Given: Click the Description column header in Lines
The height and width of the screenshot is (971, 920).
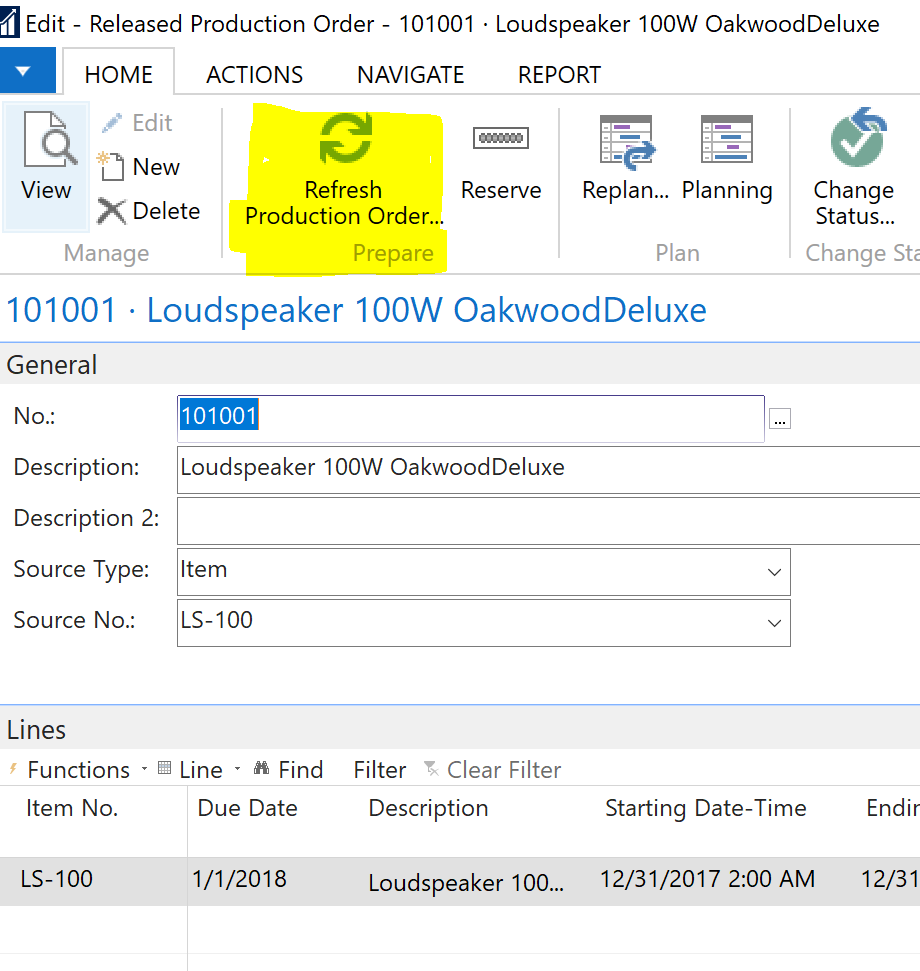Looking at the screenshot, I should (x=428, y=808).
